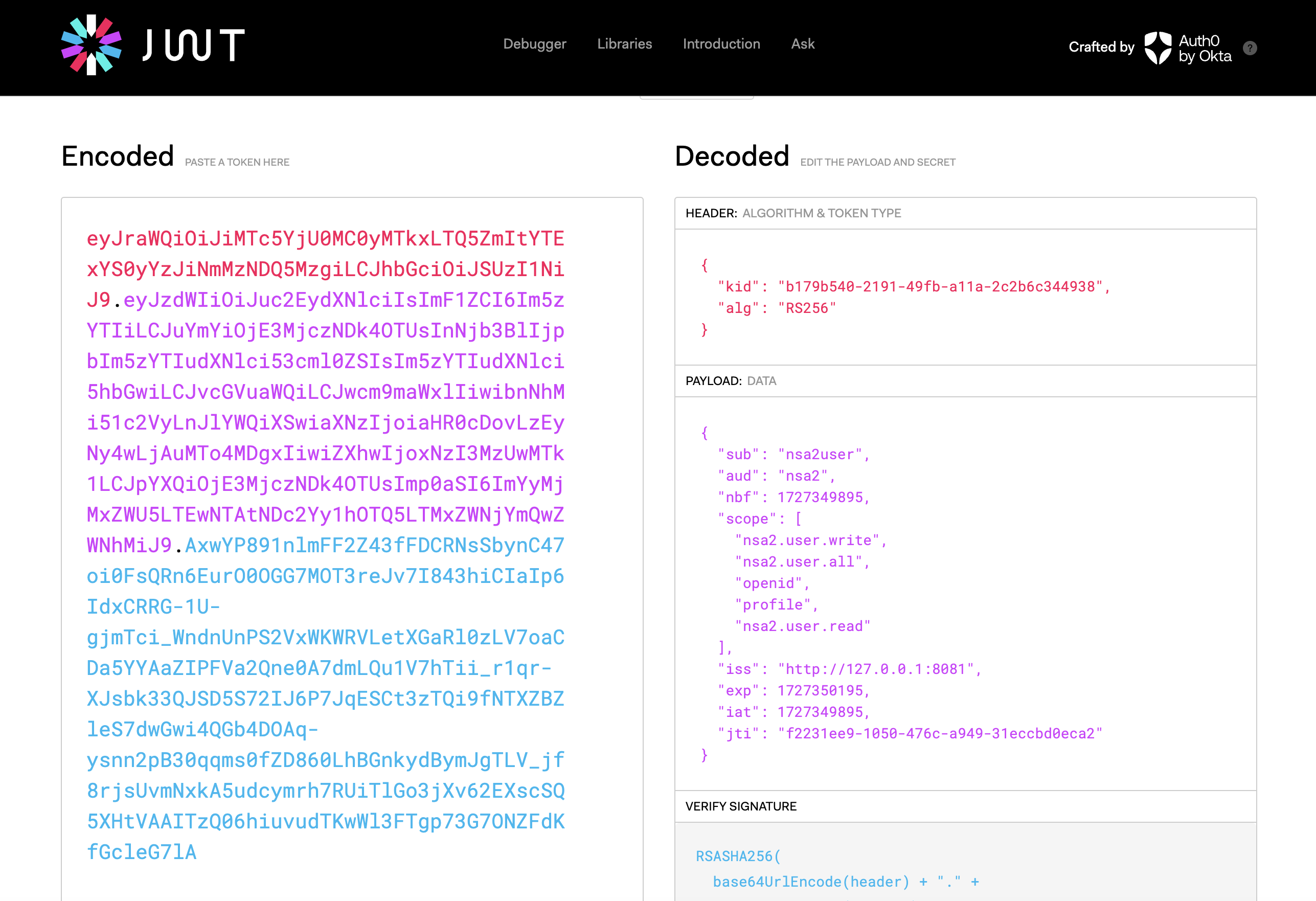This screenshot has height=901, width=1316.
Task: Click the purple payload segment of encoded token
Action: tap(325, 422)
